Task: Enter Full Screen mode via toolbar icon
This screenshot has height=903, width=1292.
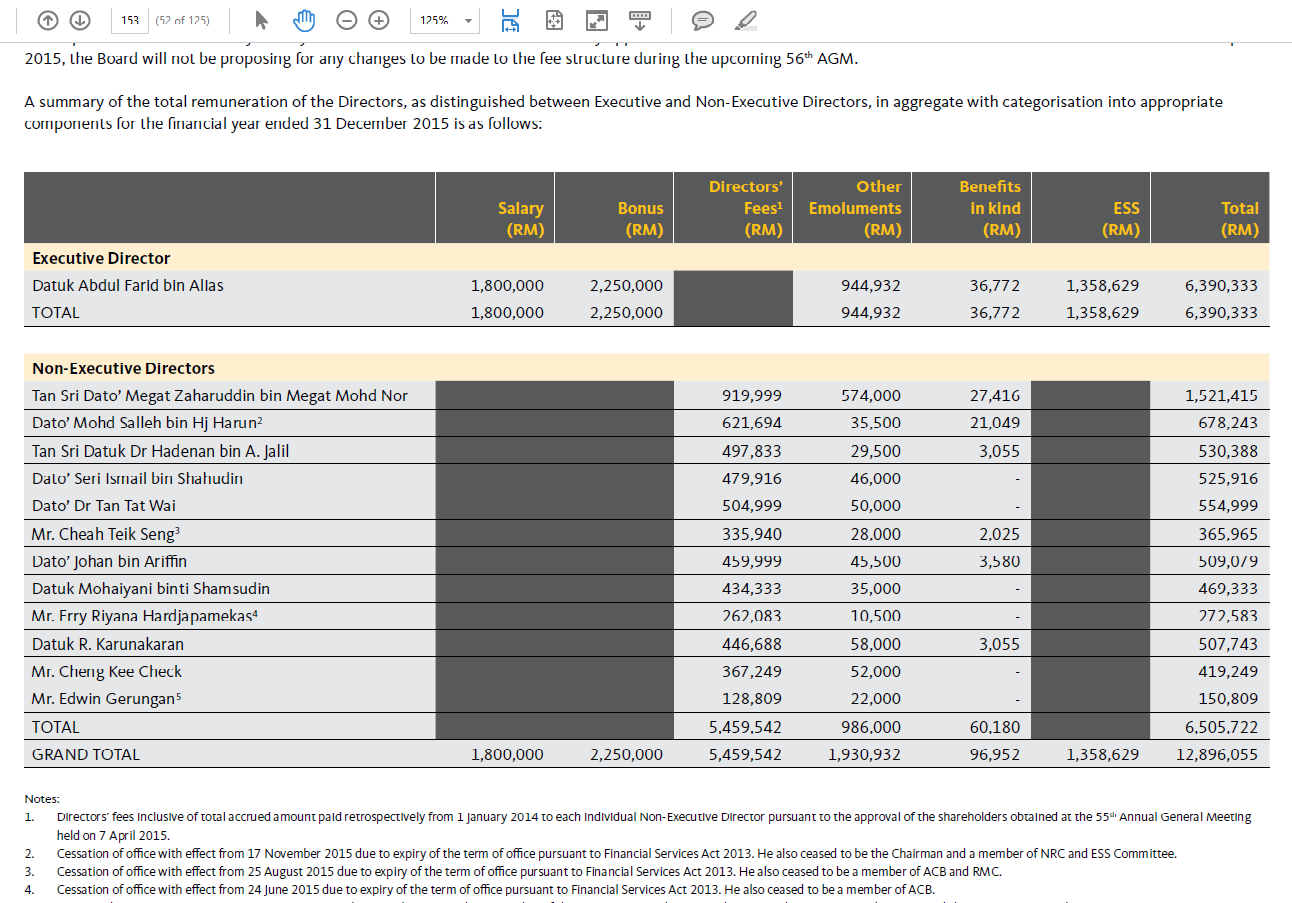Action: [597, 20]
